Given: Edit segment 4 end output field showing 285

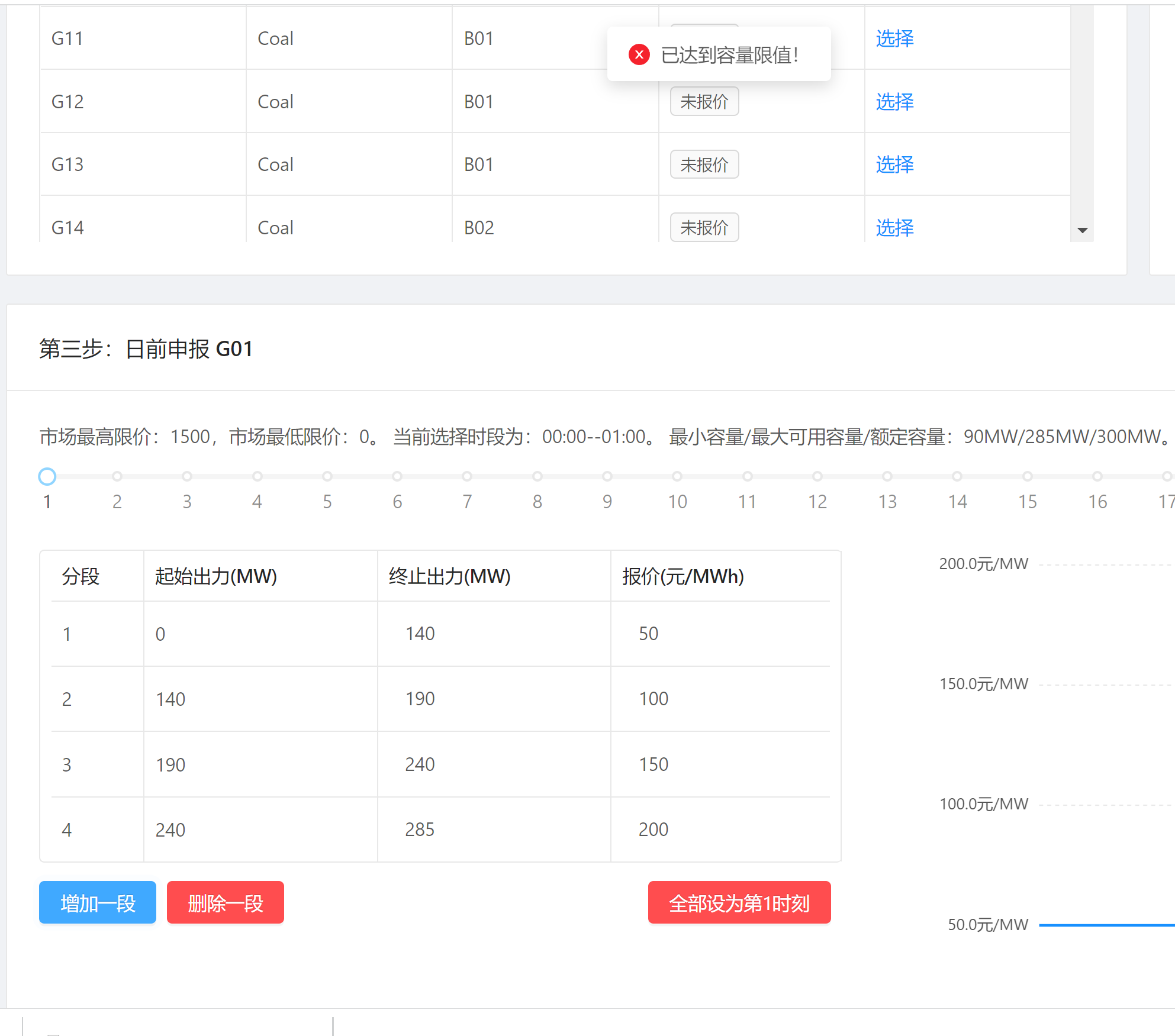Looking at the screenshot, I should pos(494,830).
